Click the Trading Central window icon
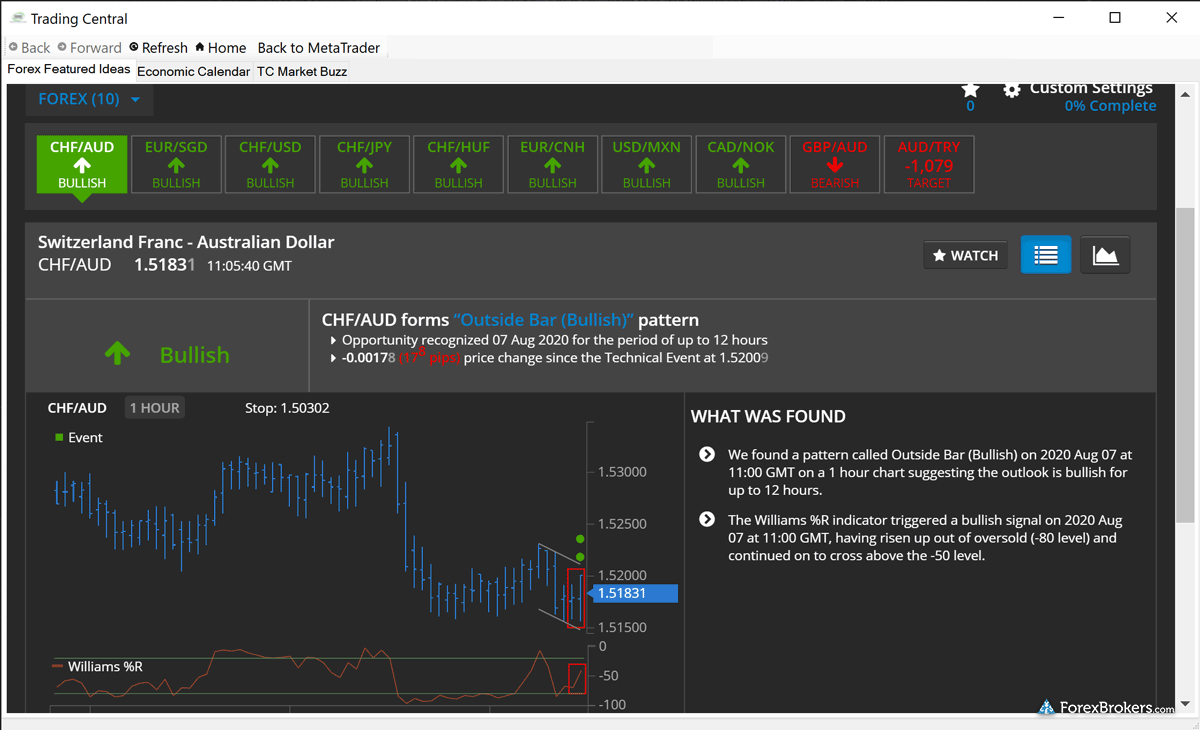This screenshot has height=730, width=1200. pos(17,18)
